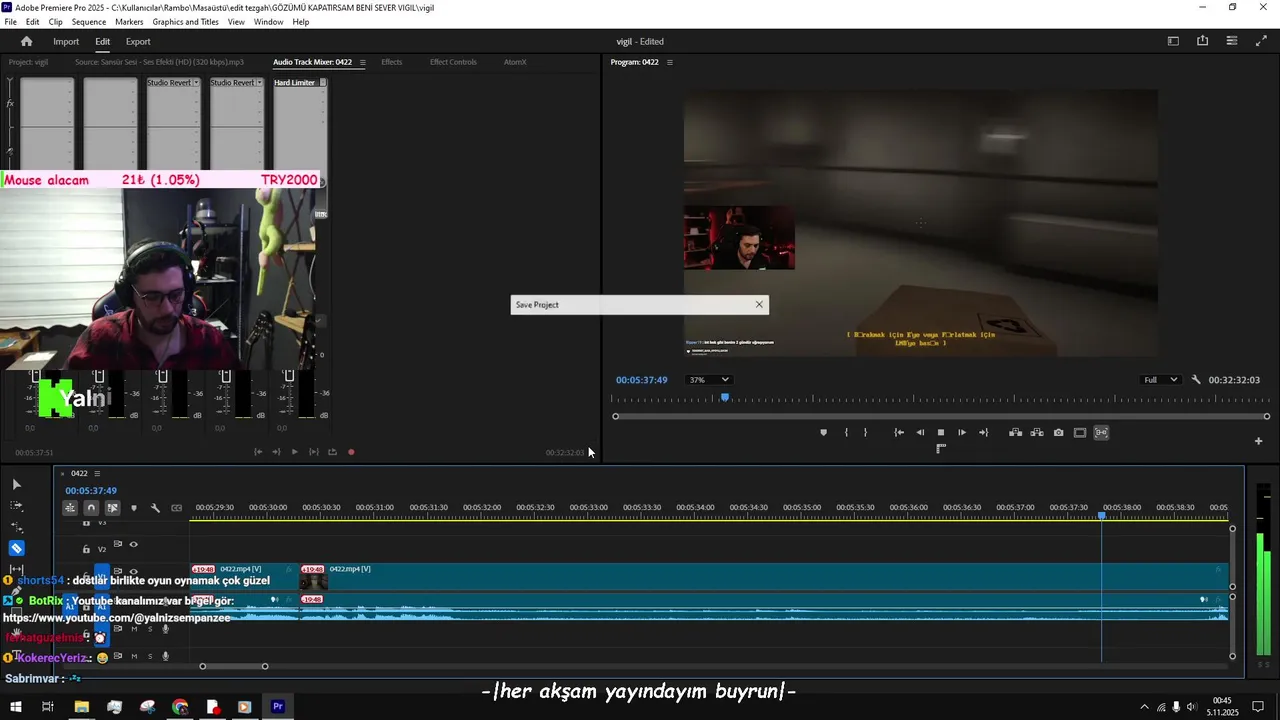The image size is (1280, 720).
Task: Select the Selection tool arrow
Action: 16,484
